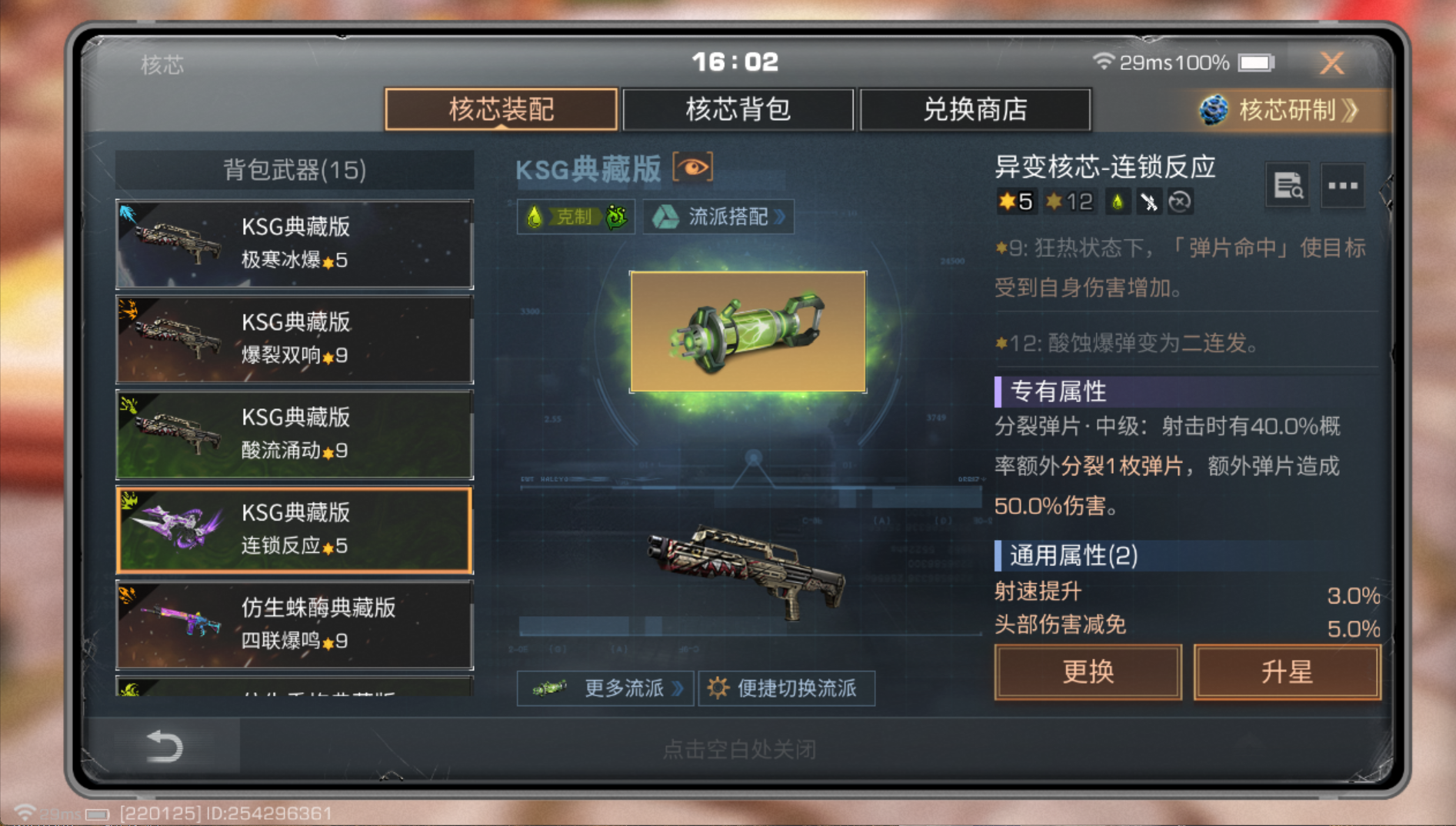Toggle the eye icon beside KSG典藏版 title
1456x826 pixels.
pos(692,168)
